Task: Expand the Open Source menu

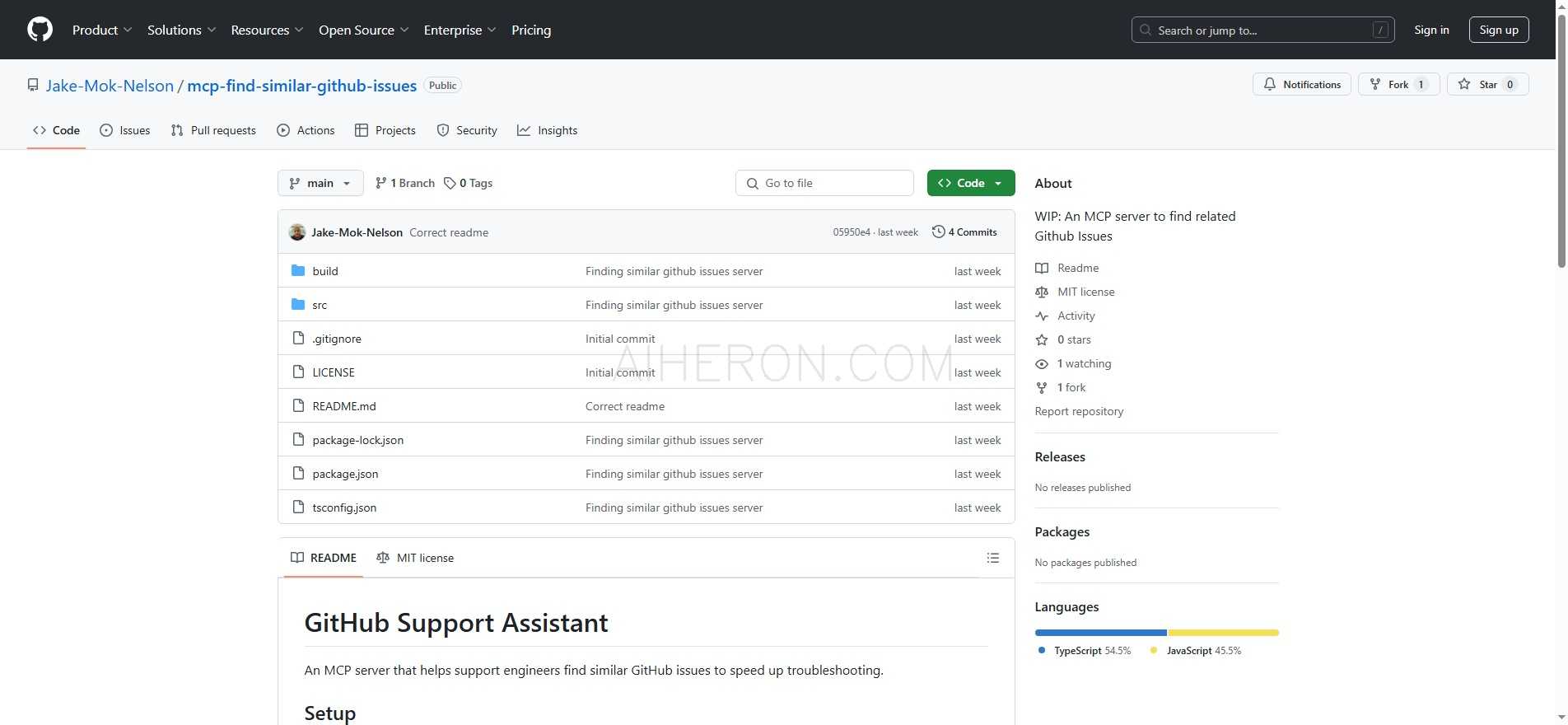Action: 363,30
